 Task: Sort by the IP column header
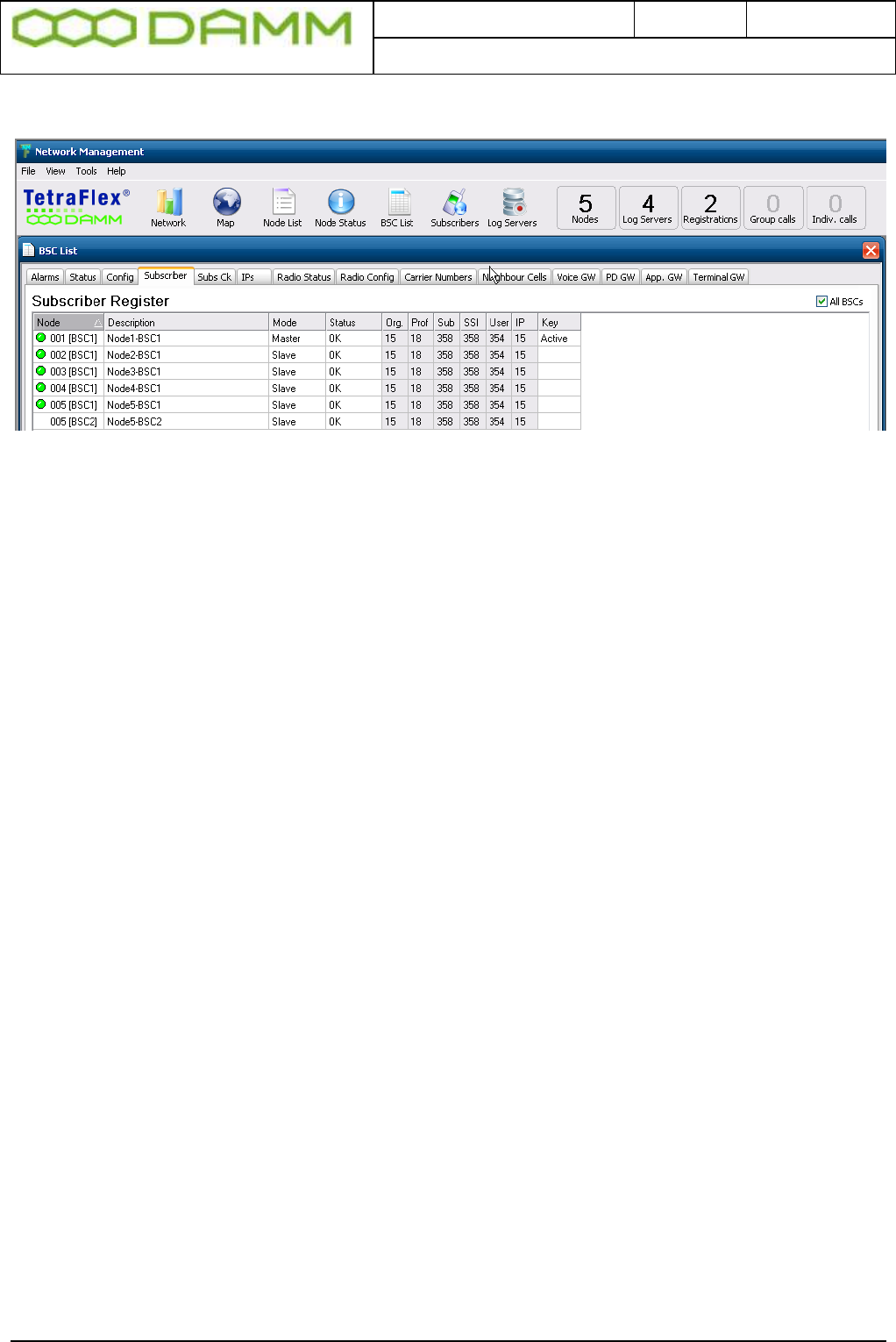pos(524,323)
